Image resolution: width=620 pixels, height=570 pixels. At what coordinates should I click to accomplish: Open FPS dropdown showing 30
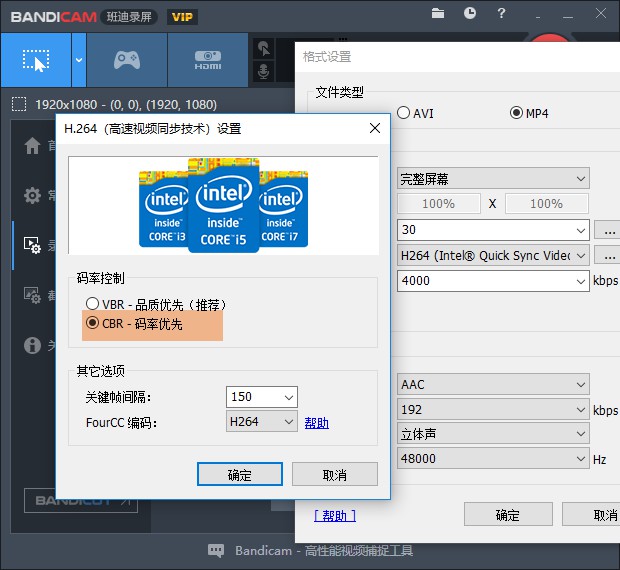493,230
